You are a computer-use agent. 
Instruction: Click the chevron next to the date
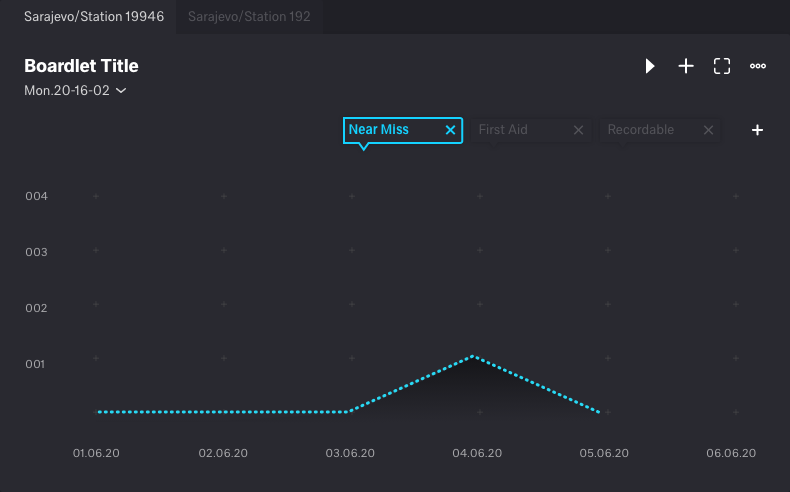(121, 91)
